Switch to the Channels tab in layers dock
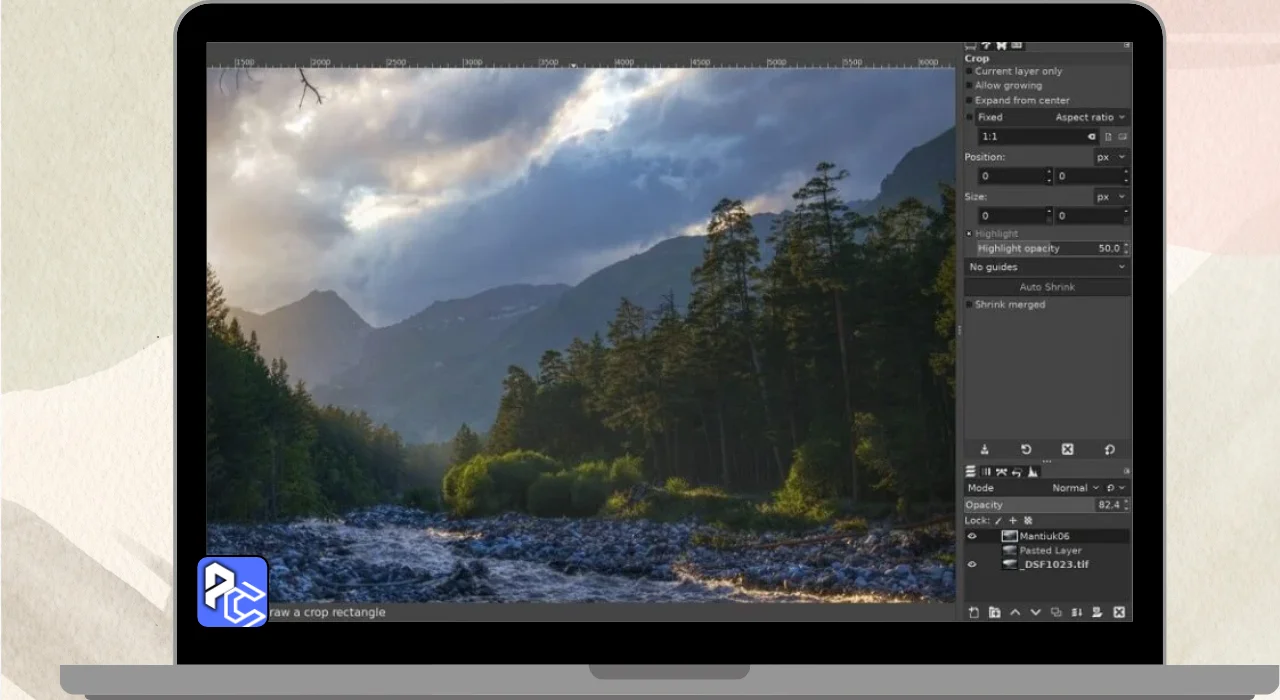1280x700 pixels. tap(986, 472)
